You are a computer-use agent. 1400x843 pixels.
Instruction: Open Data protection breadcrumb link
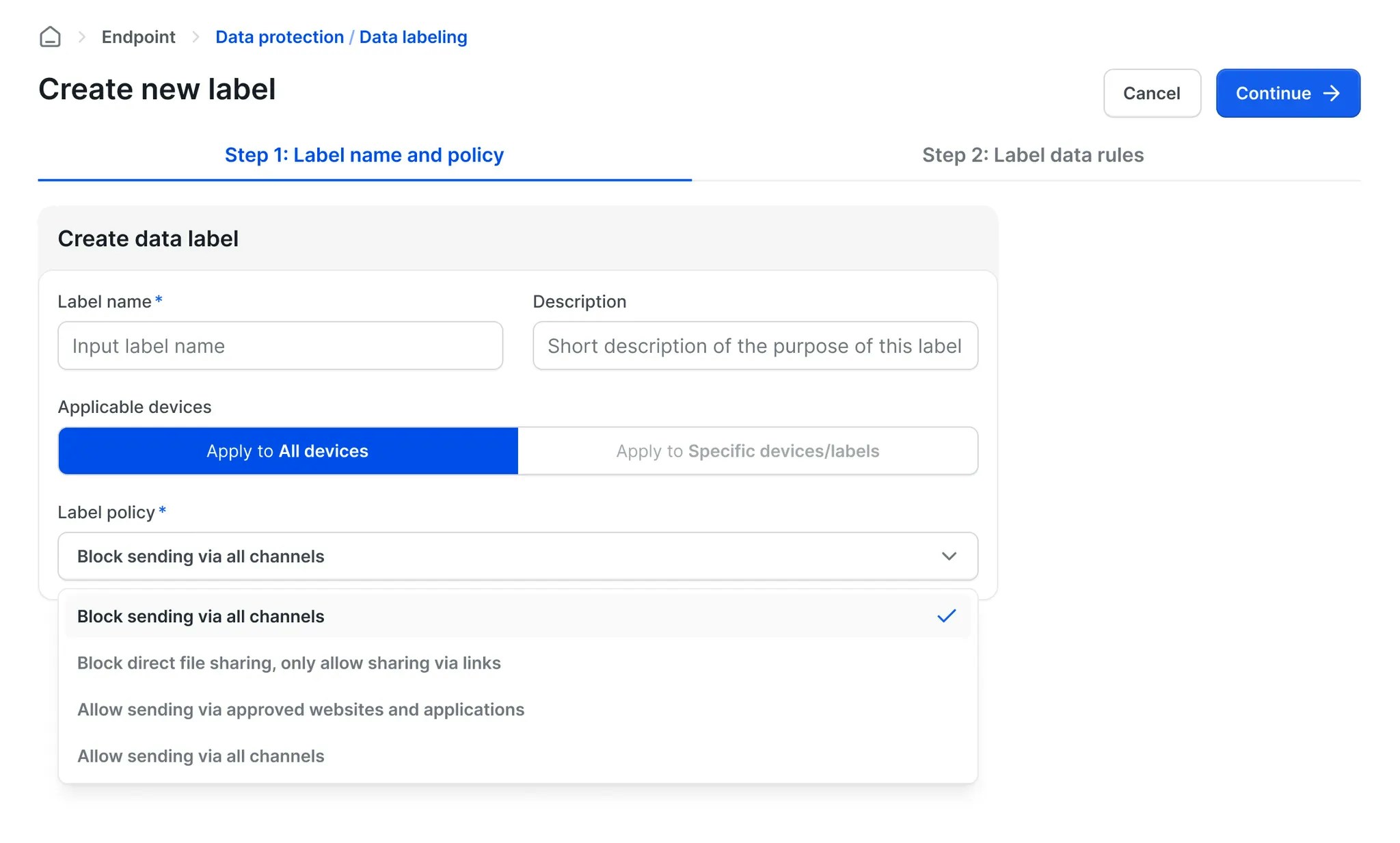(x=280, y=37)
